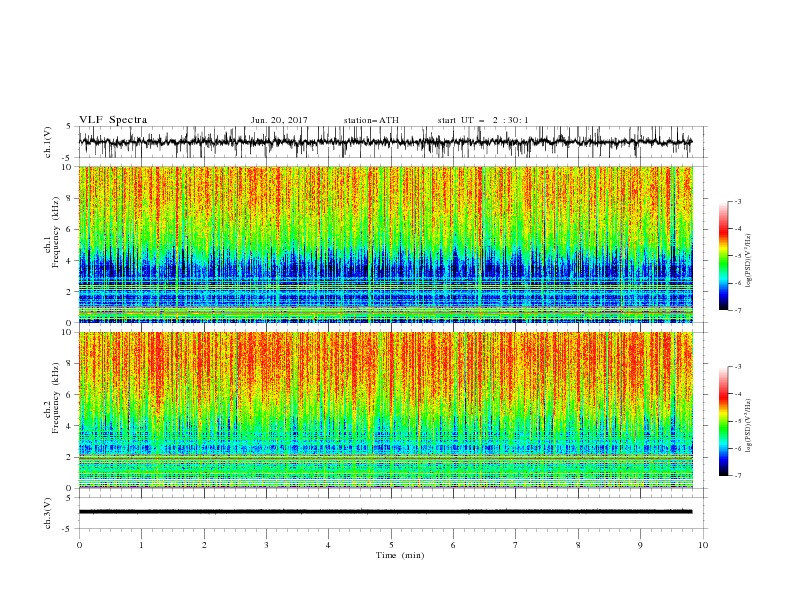
Task: Click the "10" frequency tick of ch.1 spectrogram
Action: point(69,167)
